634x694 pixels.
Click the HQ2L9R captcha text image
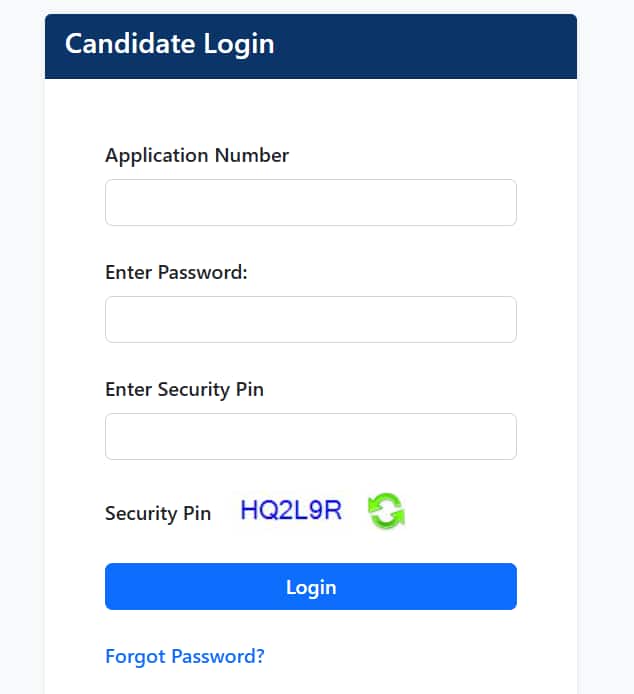pyautogui.click(x=291, y=511)
